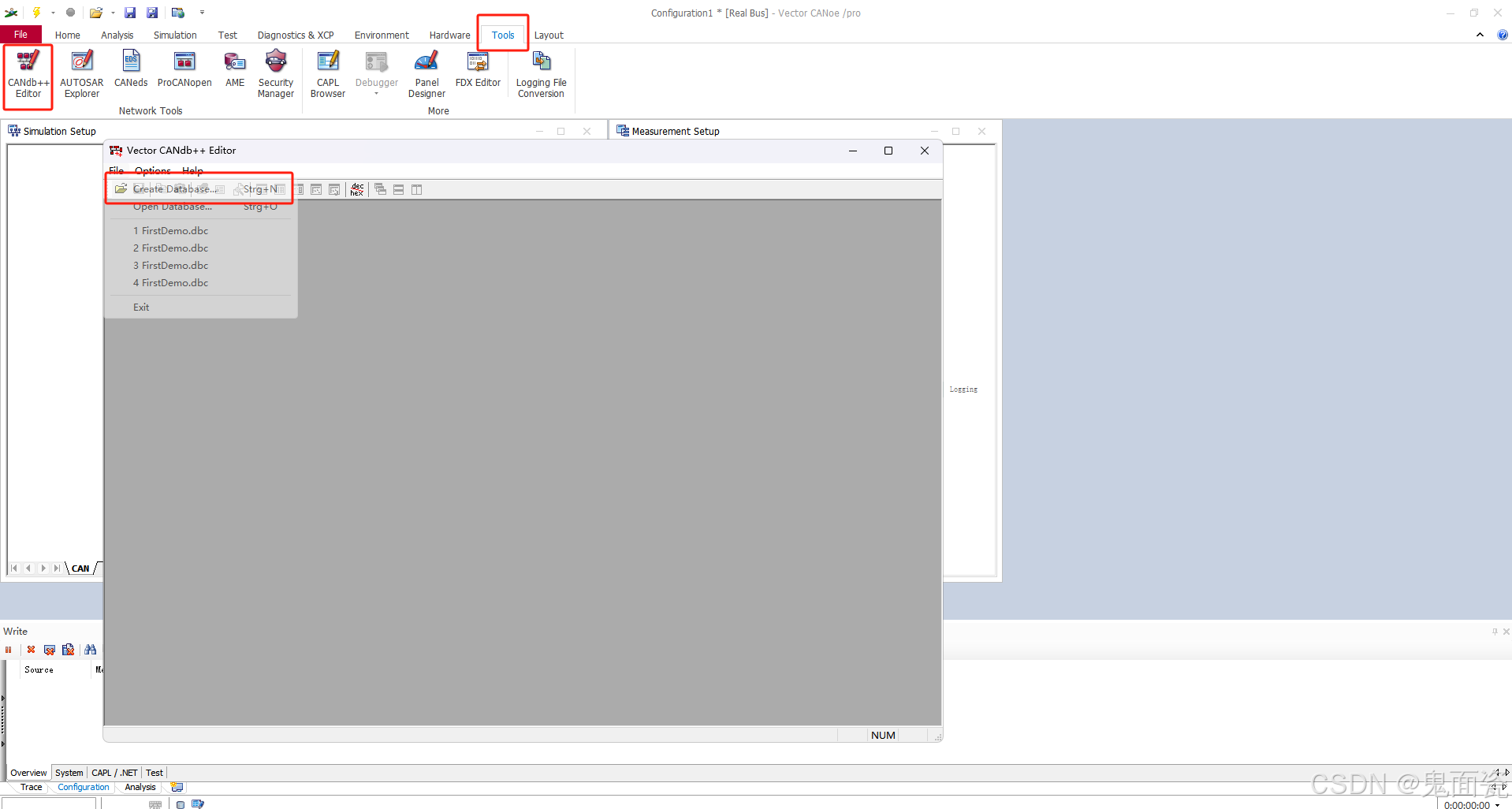Screen dimensions: 1512x809
Task: Click the lightning bolt start measurement icon
Action: 36,13
